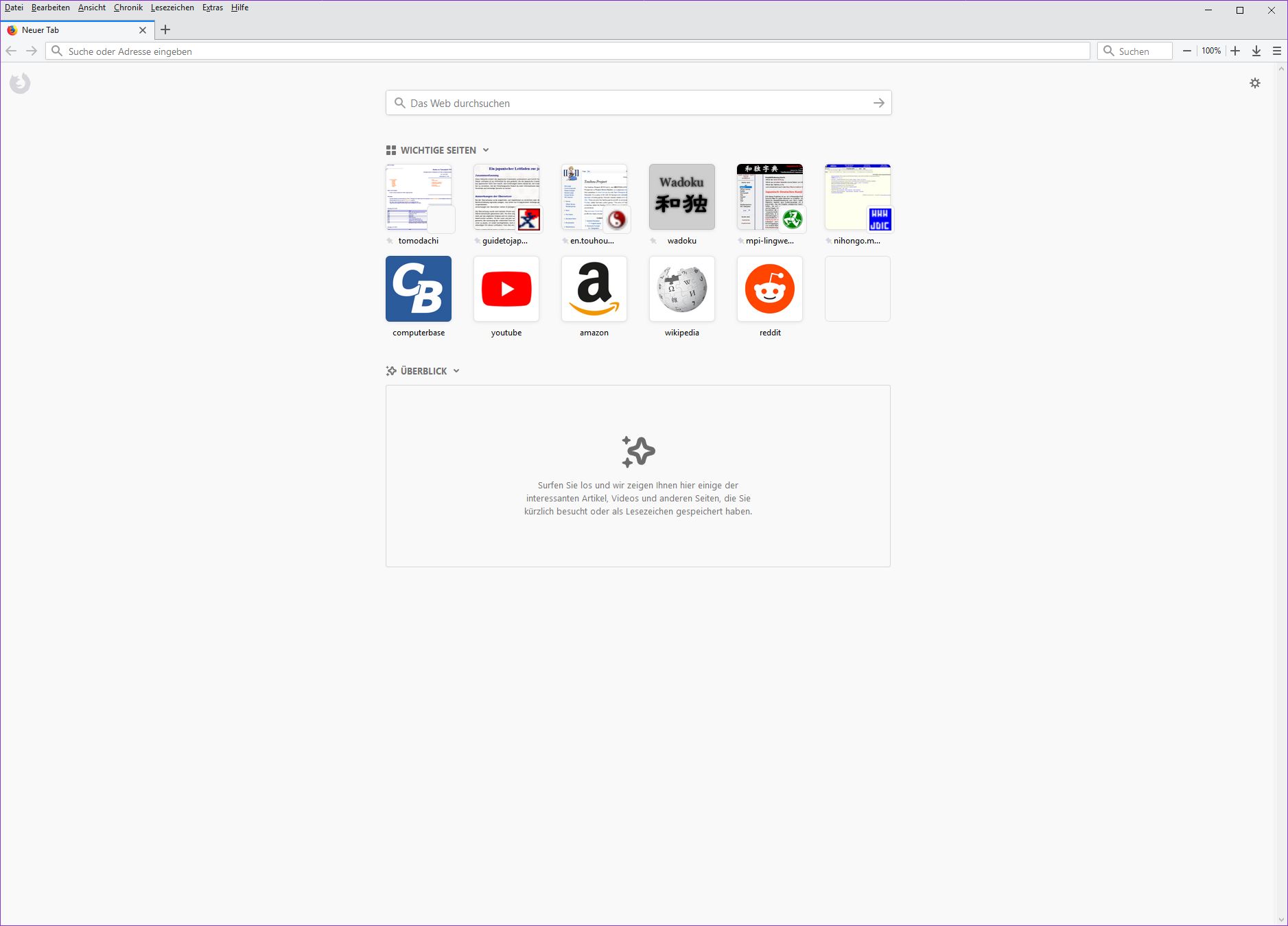This screenshot has width=1288, height=926.
Task: Click the Überblick heading label
Action: (x=424, y=371)
